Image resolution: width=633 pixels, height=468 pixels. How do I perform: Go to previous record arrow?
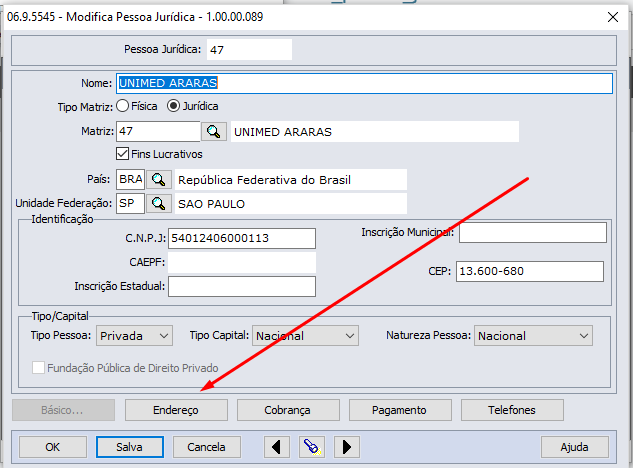pos(277,447)
